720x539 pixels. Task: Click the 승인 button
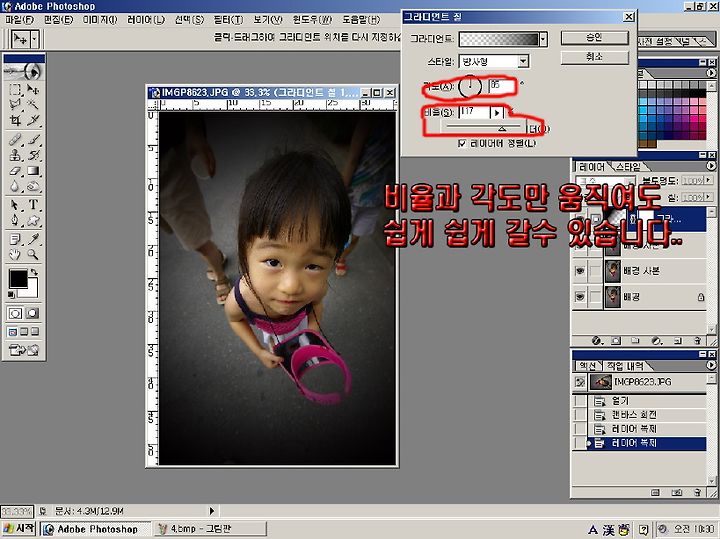tap(594, 37)
